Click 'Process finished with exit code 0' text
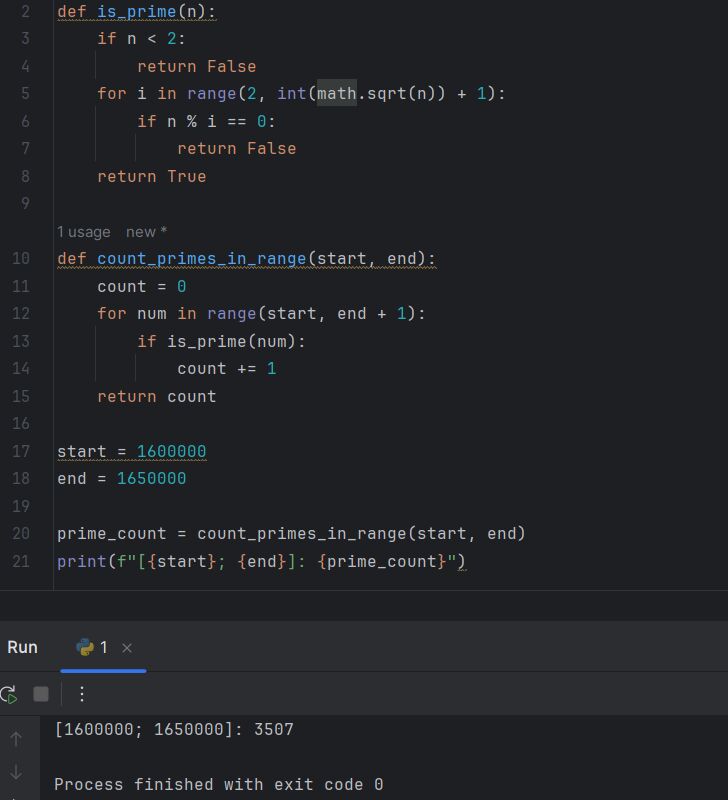Image resolution: width=728 pixels, height=800 pixels. 218,784
